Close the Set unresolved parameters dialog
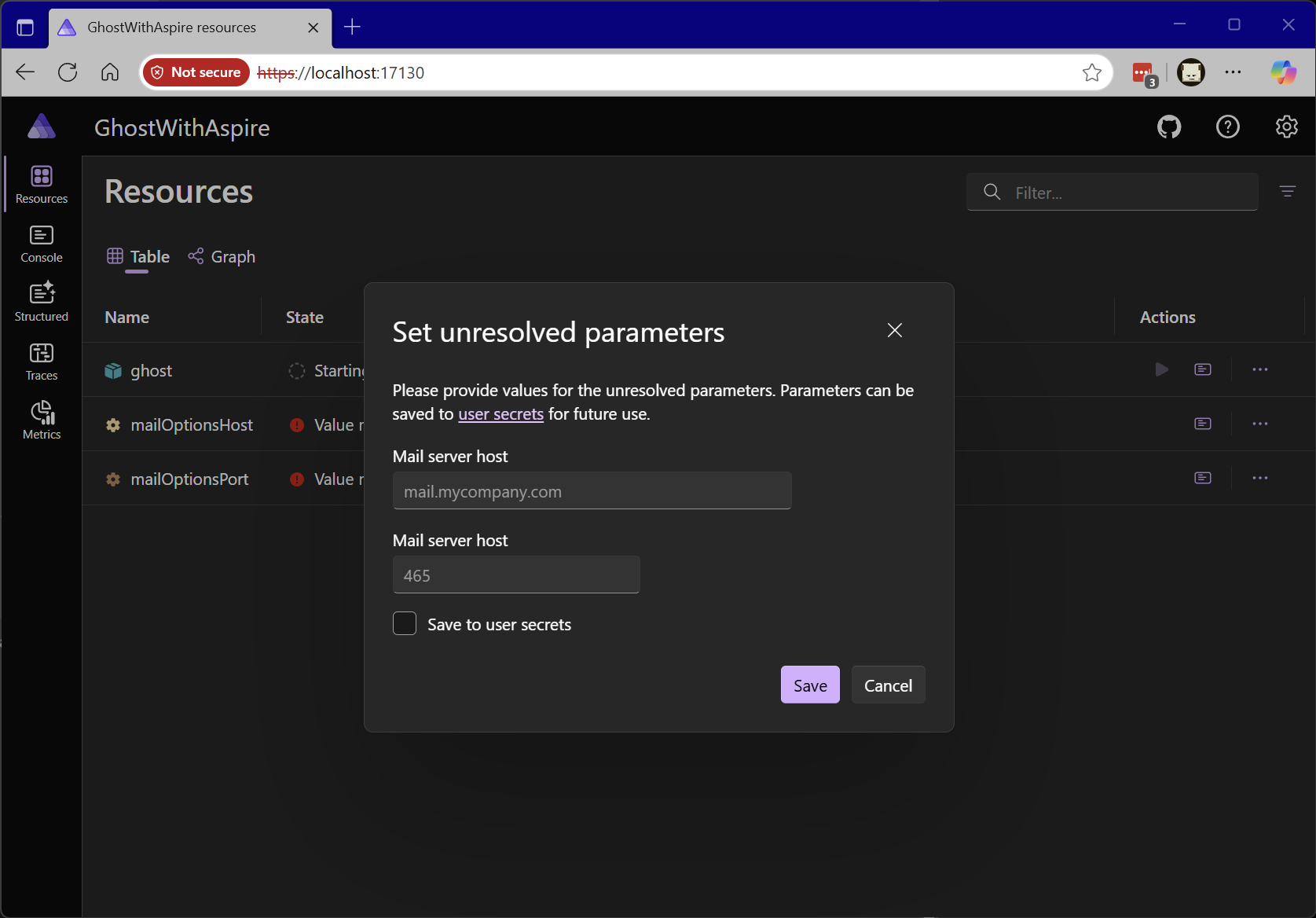1316x918 pixels. pos(894,330)
